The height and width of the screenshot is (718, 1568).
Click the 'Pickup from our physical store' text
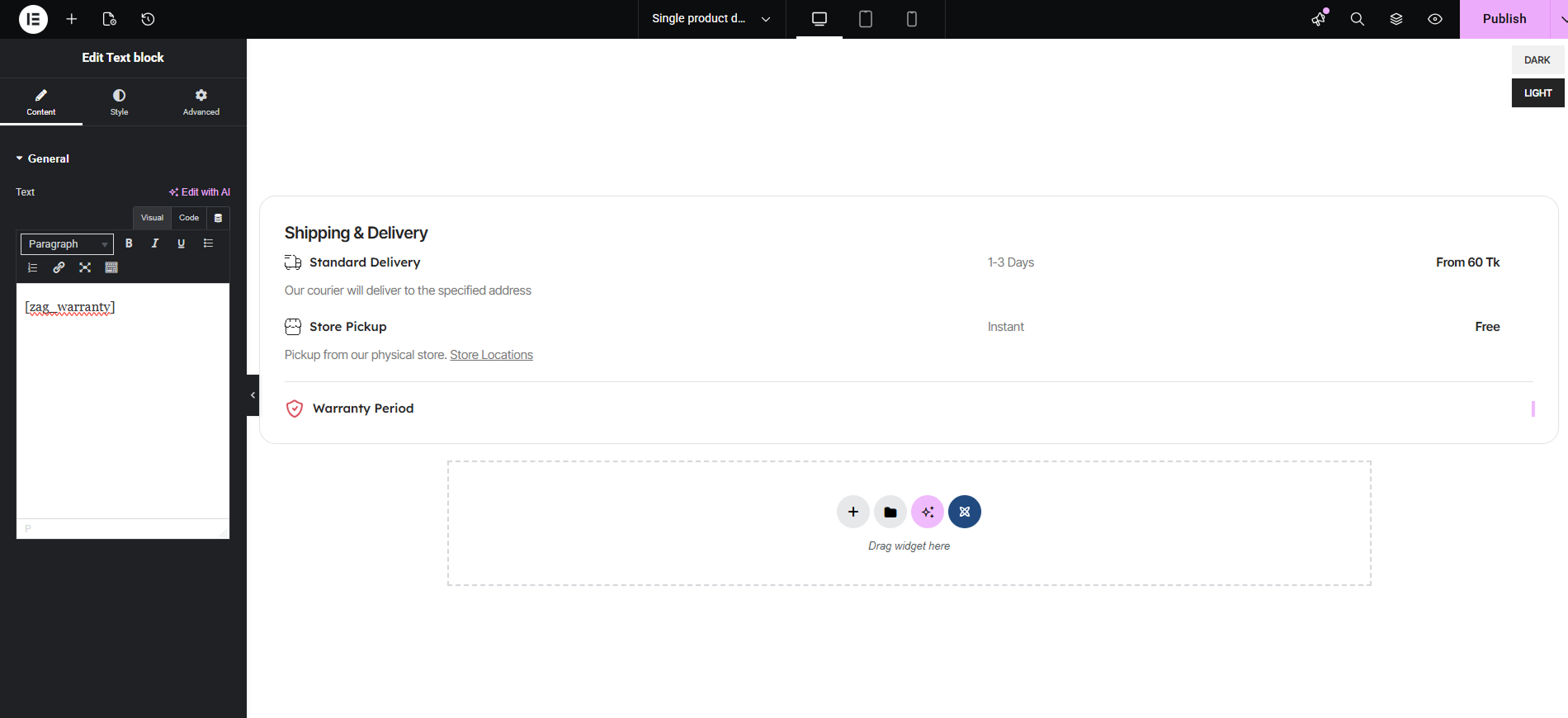[x=366, y=355]
